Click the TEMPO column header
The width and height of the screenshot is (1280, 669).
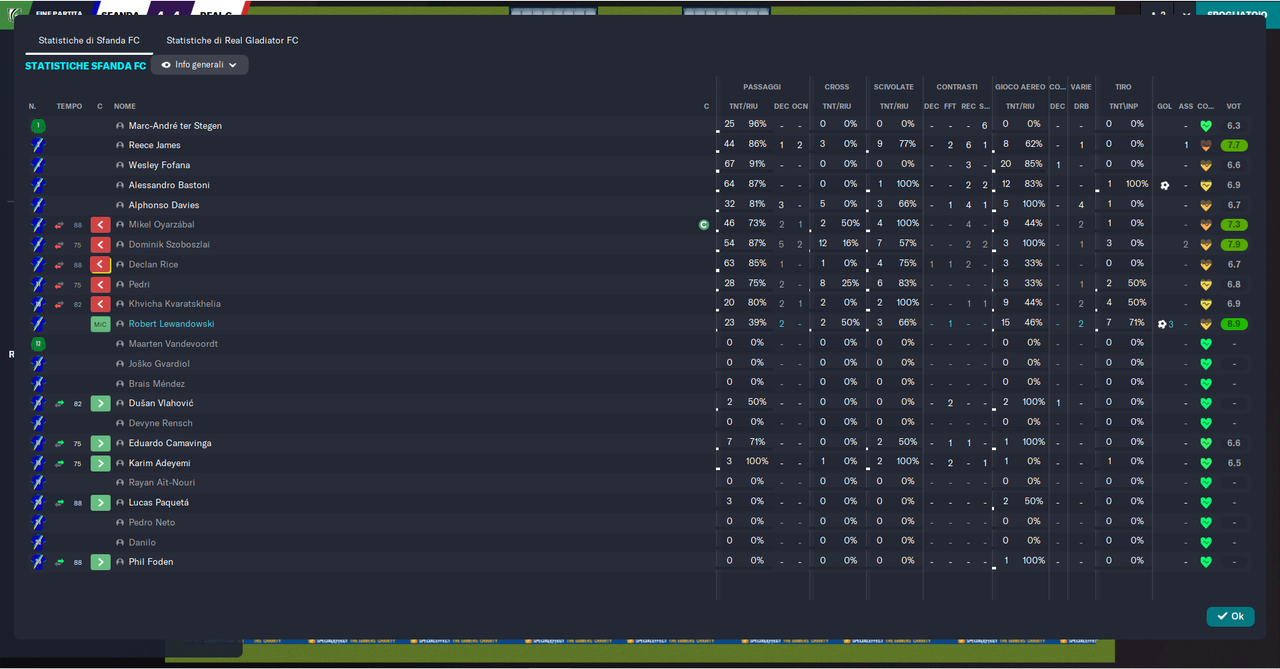click(70, 106)
